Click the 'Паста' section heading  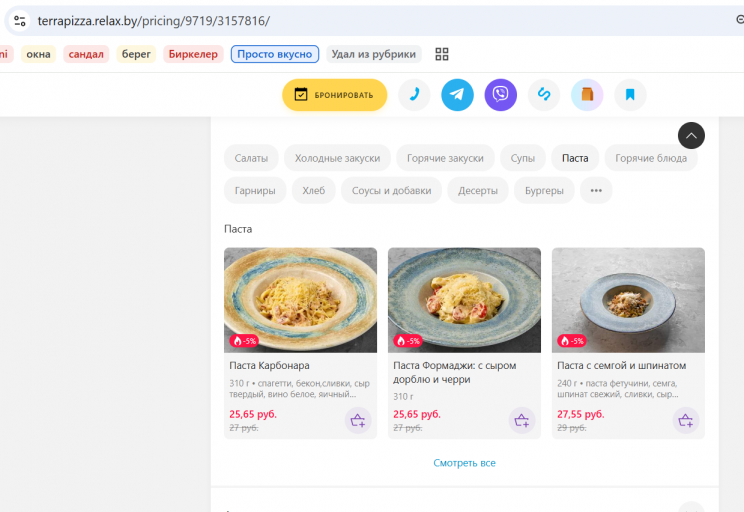pos(238,229)
